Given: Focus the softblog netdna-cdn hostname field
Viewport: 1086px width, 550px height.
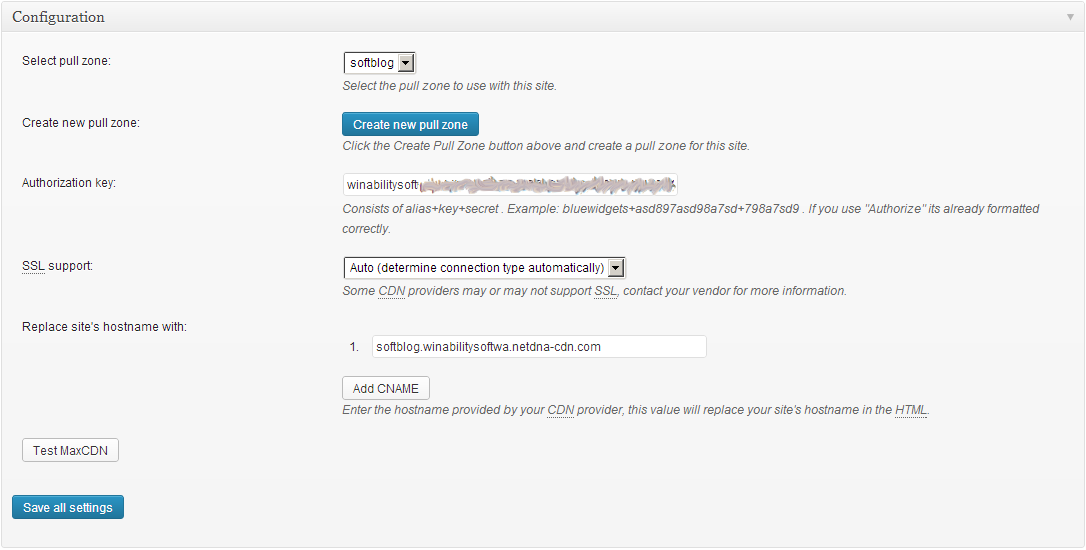Looking at the screenshot, I should click(x=540, y=346).
